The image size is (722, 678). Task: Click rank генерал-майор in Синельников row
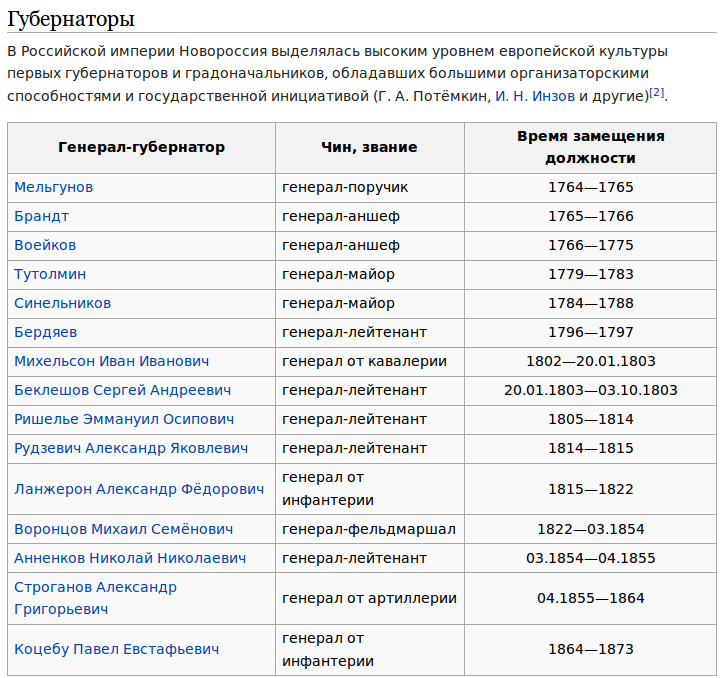click(338, 304)
